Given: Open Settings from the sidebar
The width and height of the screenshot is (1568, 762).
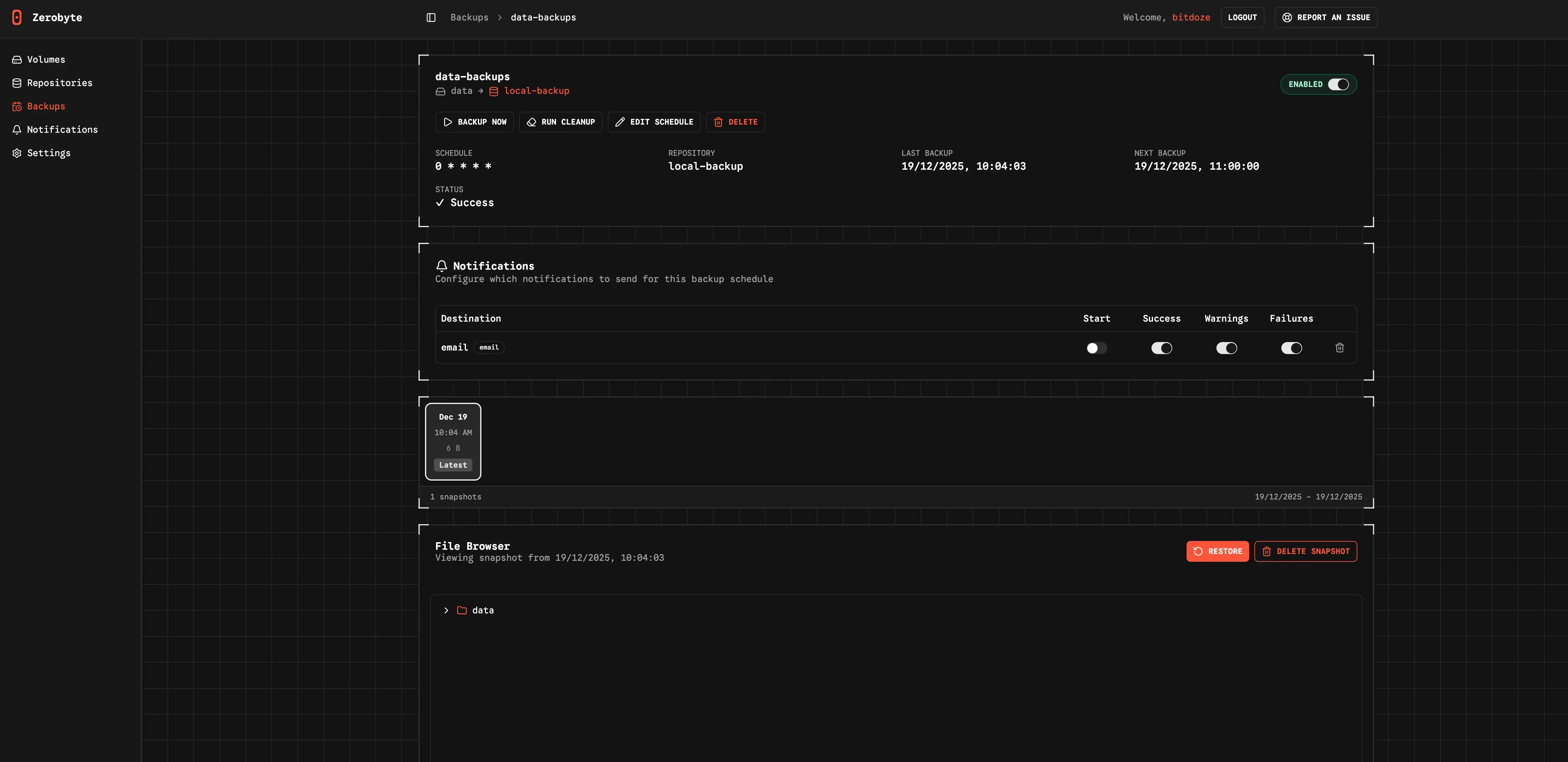Looking at the screenshot, I should coord(48,154).
